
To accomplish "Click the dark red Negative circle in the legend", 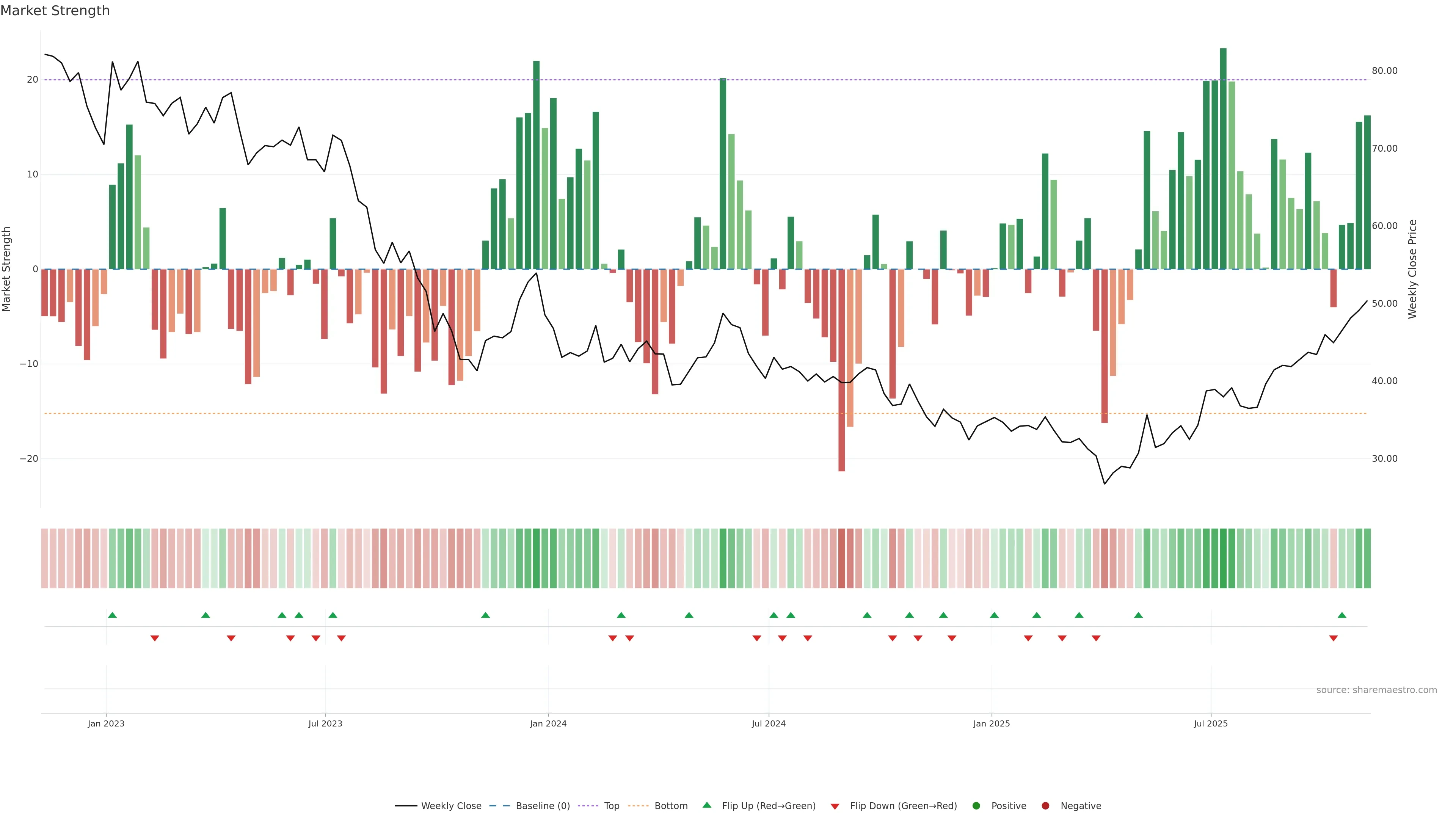I will (1045, 806).
